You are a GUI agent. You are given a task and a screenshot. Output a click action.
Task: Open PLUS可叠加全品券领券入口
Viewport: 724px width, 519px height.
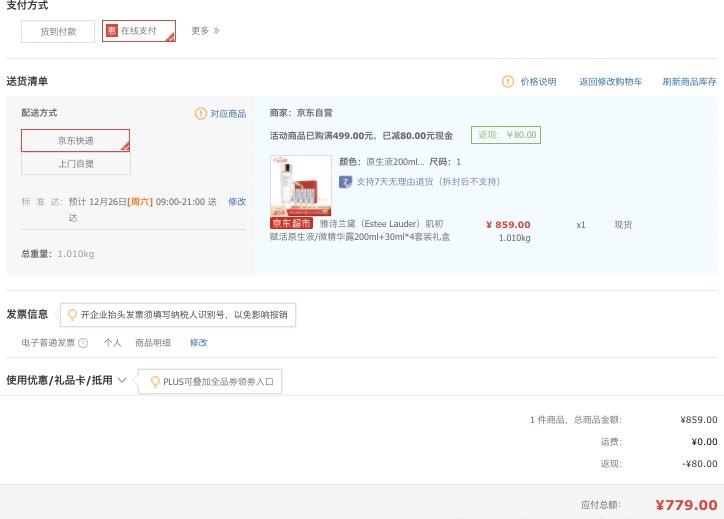tap(218, 382)
